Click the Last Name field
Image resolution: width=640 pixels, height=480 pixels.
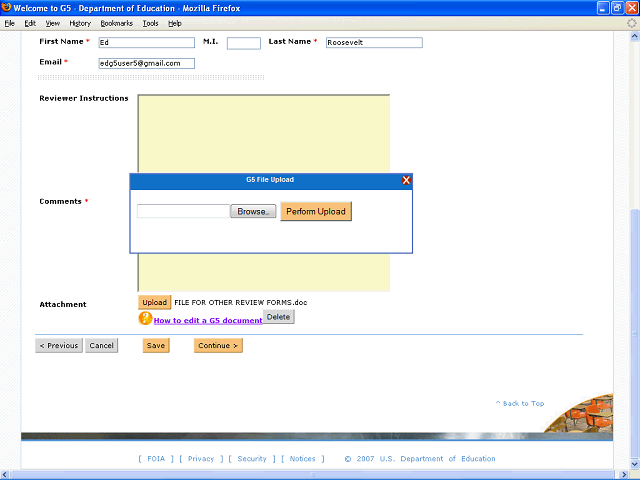[x=374, y=42]
